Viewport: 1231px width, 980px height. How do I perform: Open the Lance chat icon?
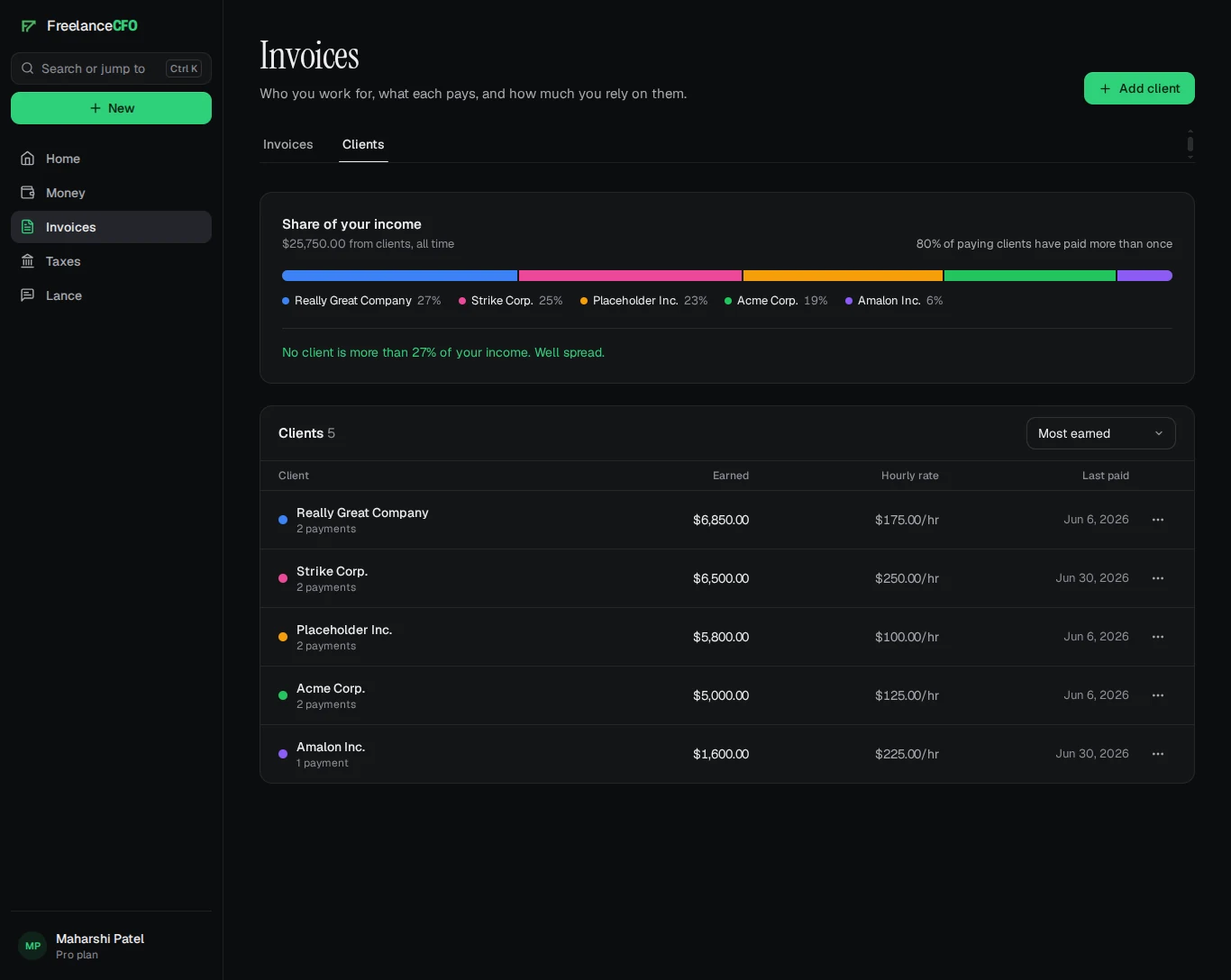point(28,295)
